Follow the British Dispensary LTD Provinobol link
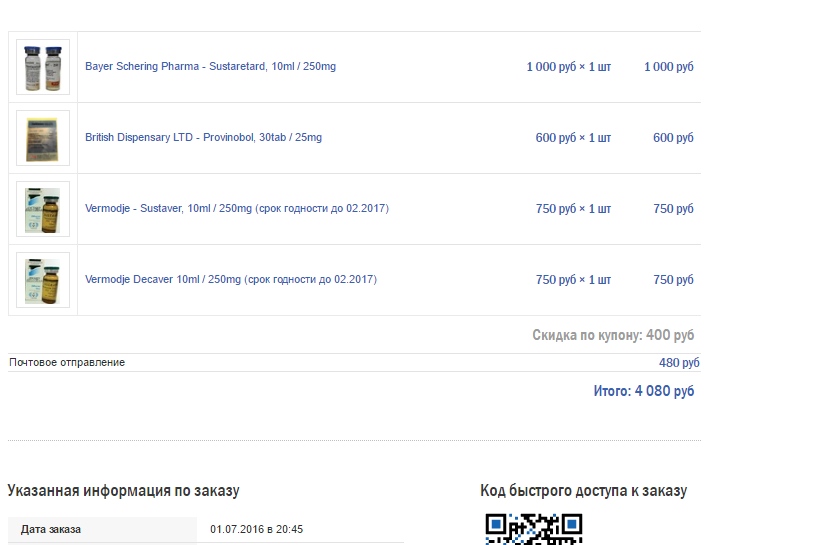The width and height of the screenshot is (816, 545). [x=203, y=137]
